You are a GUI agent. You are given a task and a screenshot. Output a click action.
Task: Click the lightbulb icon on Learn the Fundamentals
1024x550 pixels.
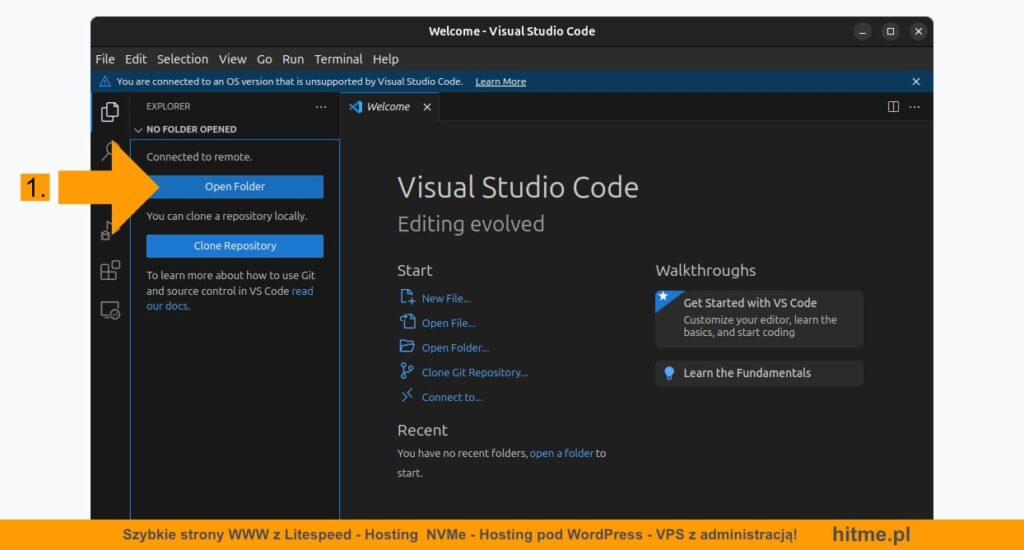[669, 373]
